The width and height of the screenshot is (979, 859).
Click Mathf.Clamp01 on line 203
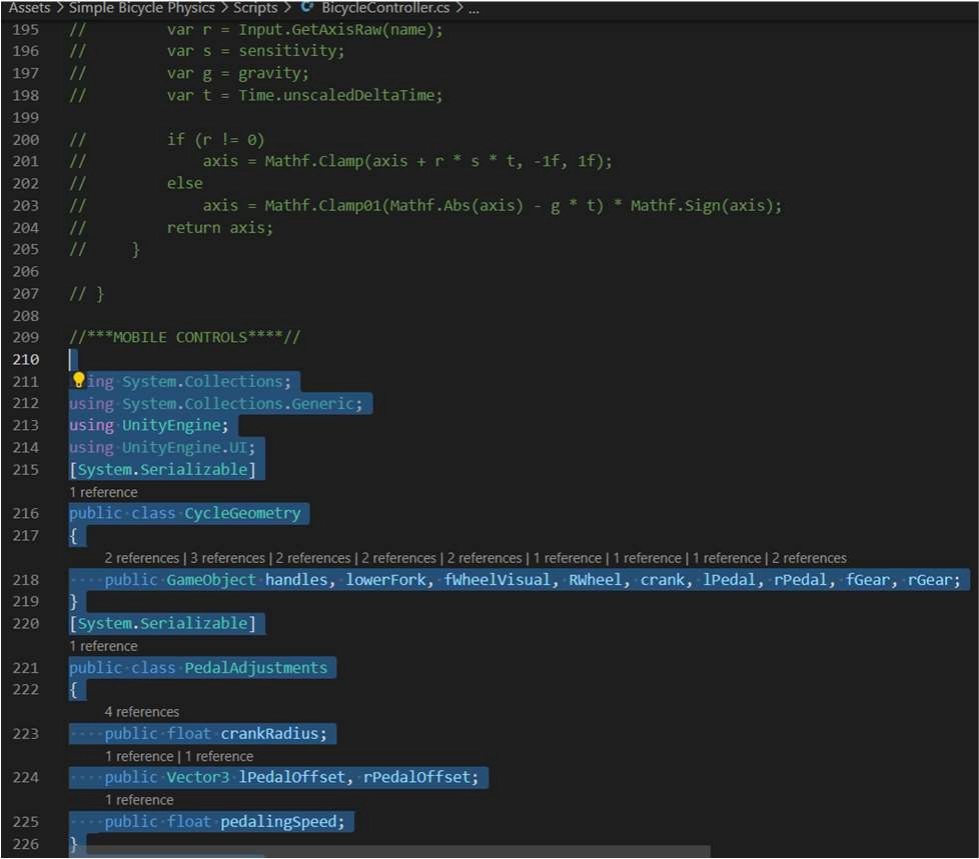[x=322, y=205]
